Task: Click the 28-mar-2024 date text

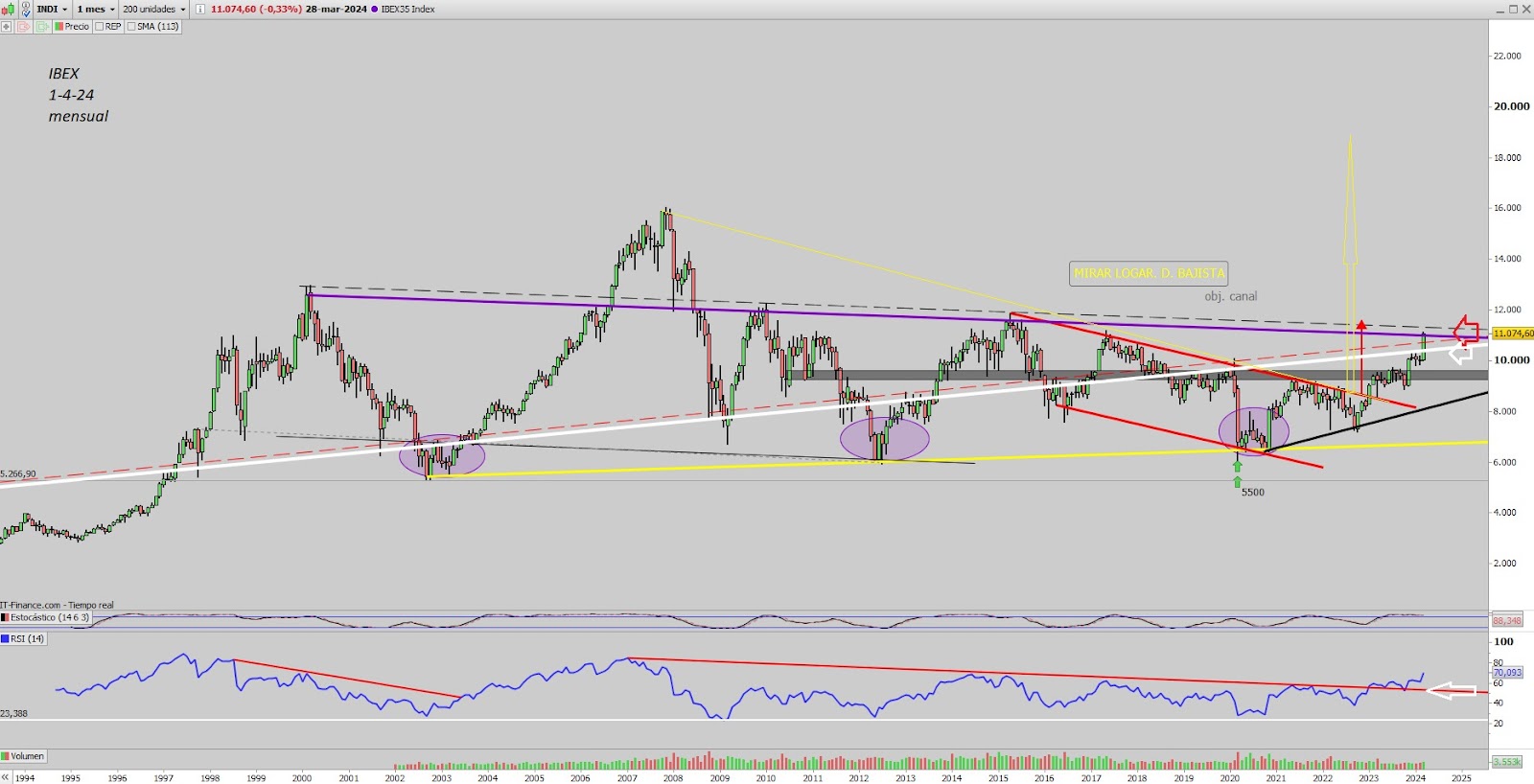Action: [337, 9]
